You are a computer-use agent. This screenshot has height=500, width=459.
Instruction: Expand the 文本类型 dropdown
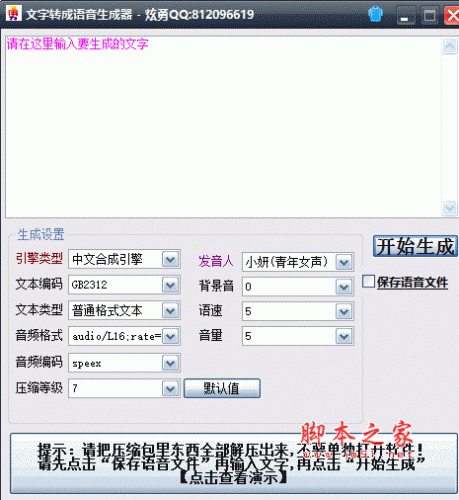tap(170, 311)
